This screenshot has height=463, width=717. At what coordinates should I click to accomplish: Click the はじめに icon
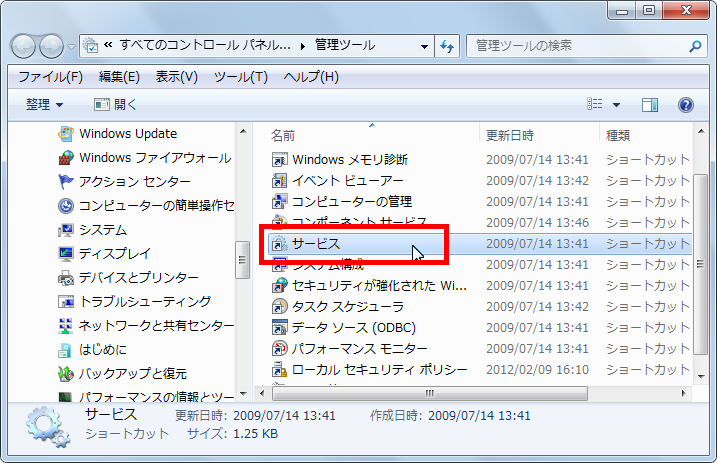[66, 350]
